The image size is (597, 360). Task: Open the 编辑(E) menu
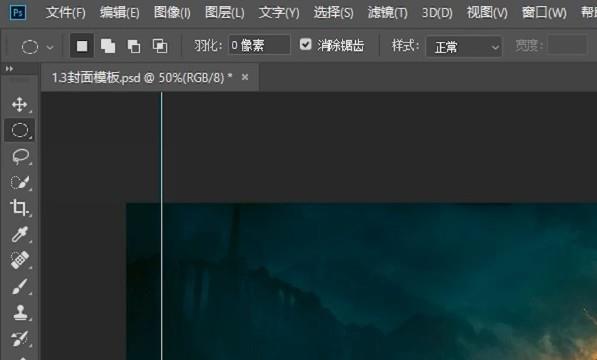click(120, 13)
